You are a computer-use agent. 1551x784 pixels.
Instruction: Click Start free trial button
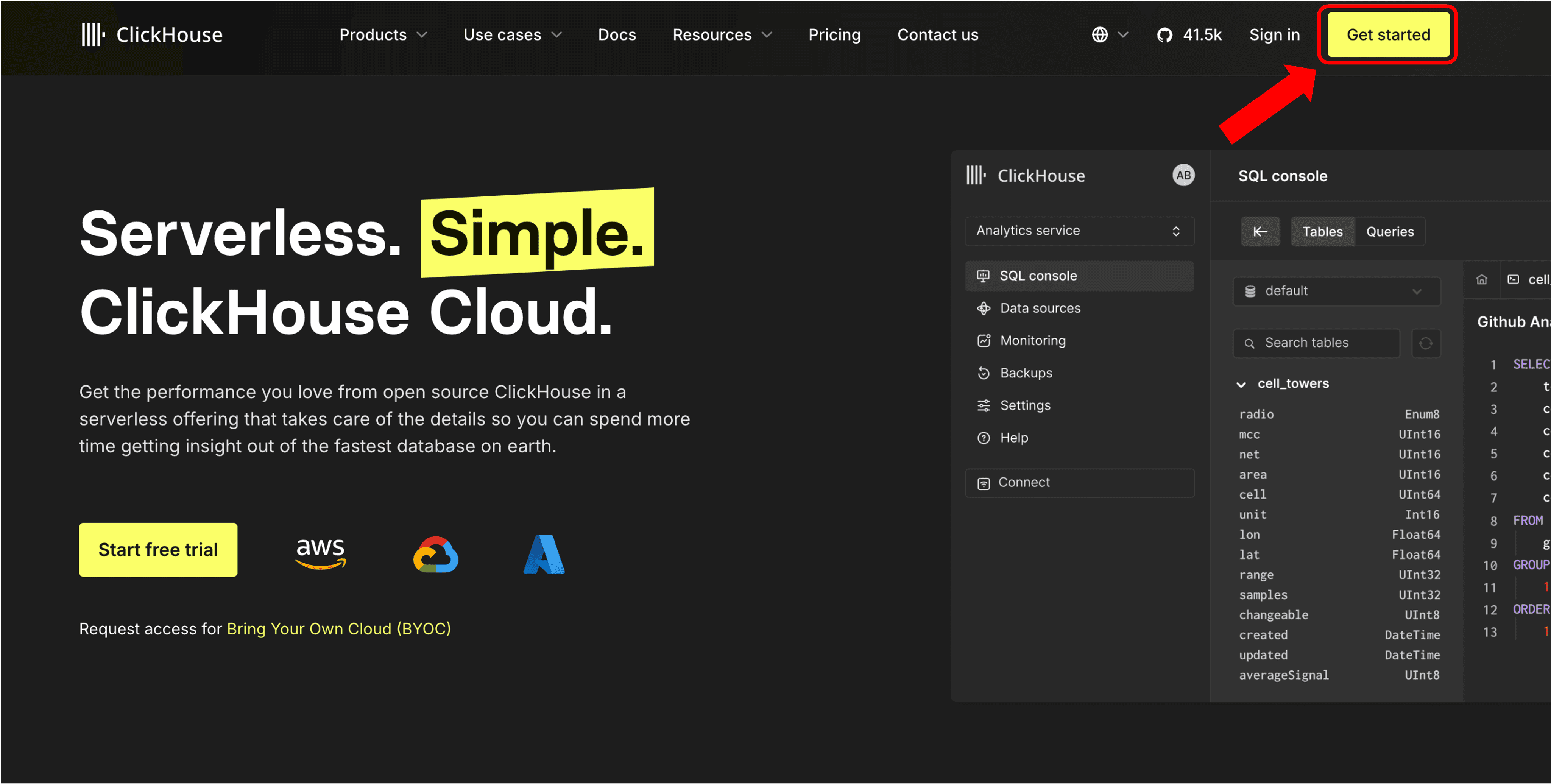point(158,550)
